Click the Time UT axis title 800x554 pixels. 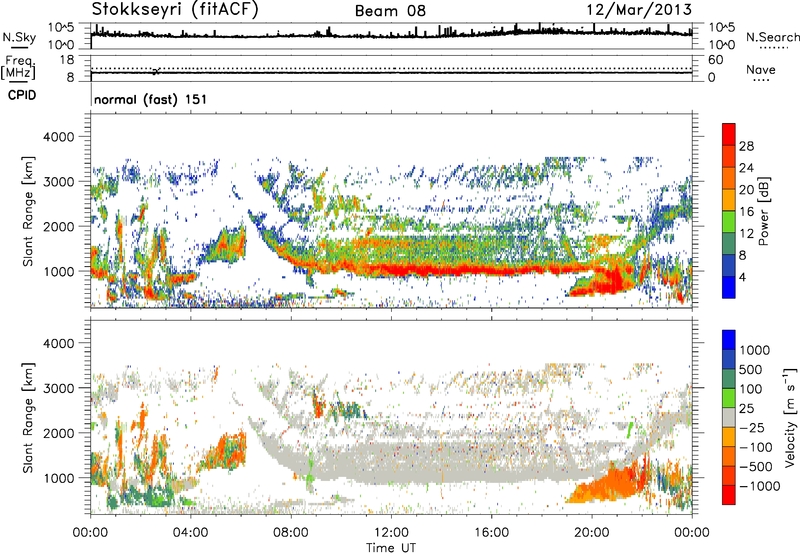[391, 547]
